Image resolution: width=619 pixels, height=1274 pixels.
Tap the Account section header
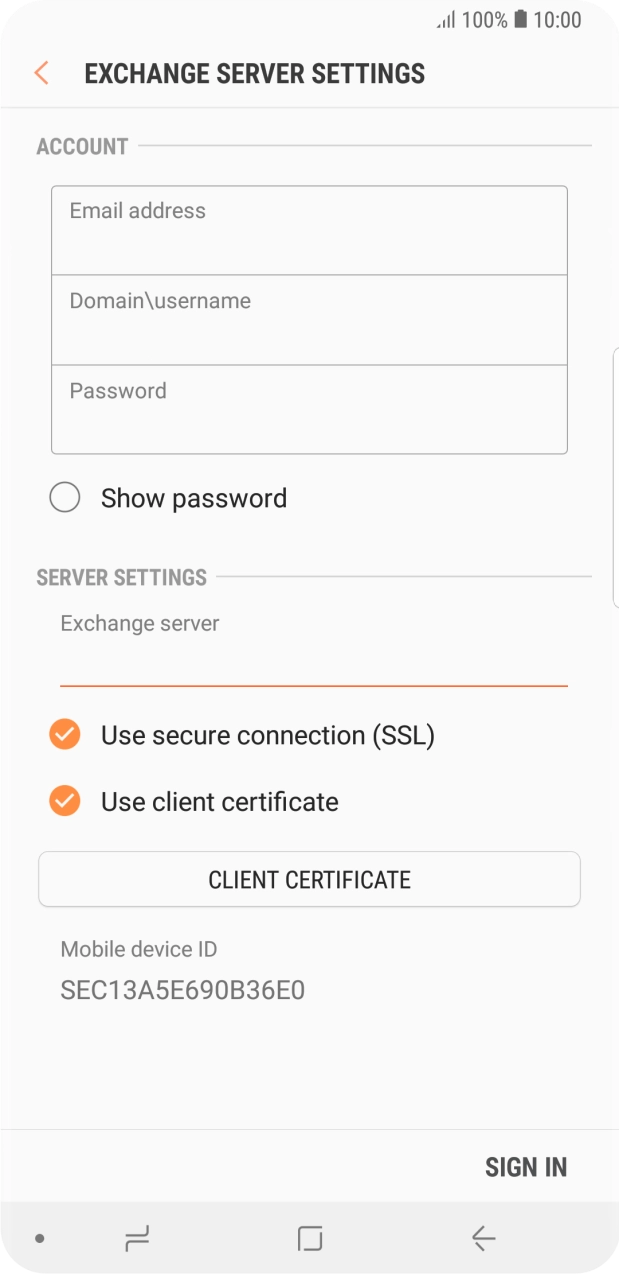tap(81, 146)
